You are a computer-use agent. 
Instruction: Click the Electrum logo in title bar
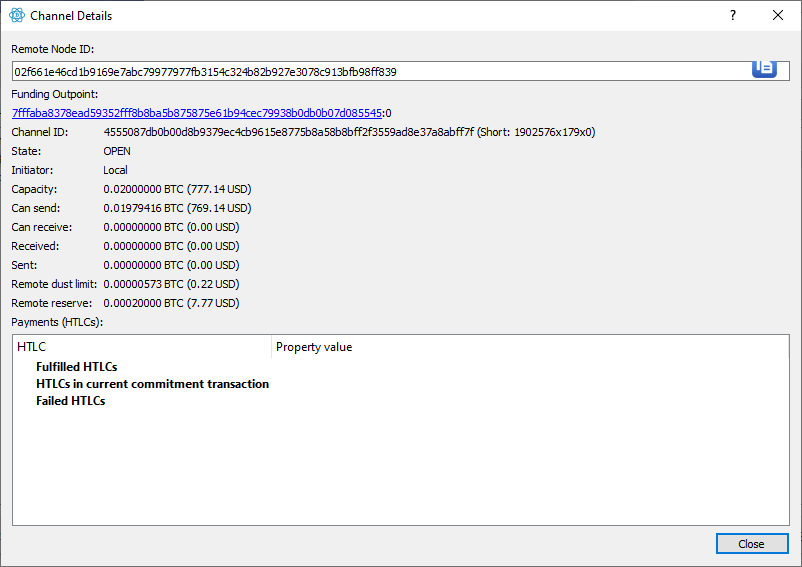tap(17, 15)
